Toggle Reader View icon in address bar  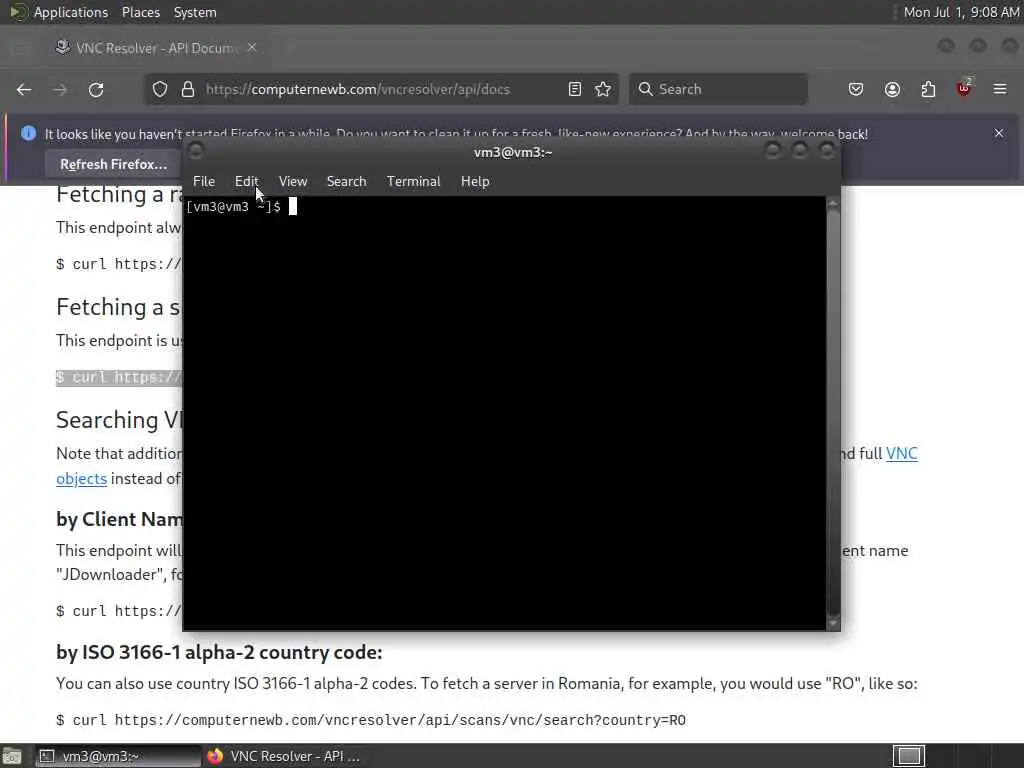[x=575, y=89]
